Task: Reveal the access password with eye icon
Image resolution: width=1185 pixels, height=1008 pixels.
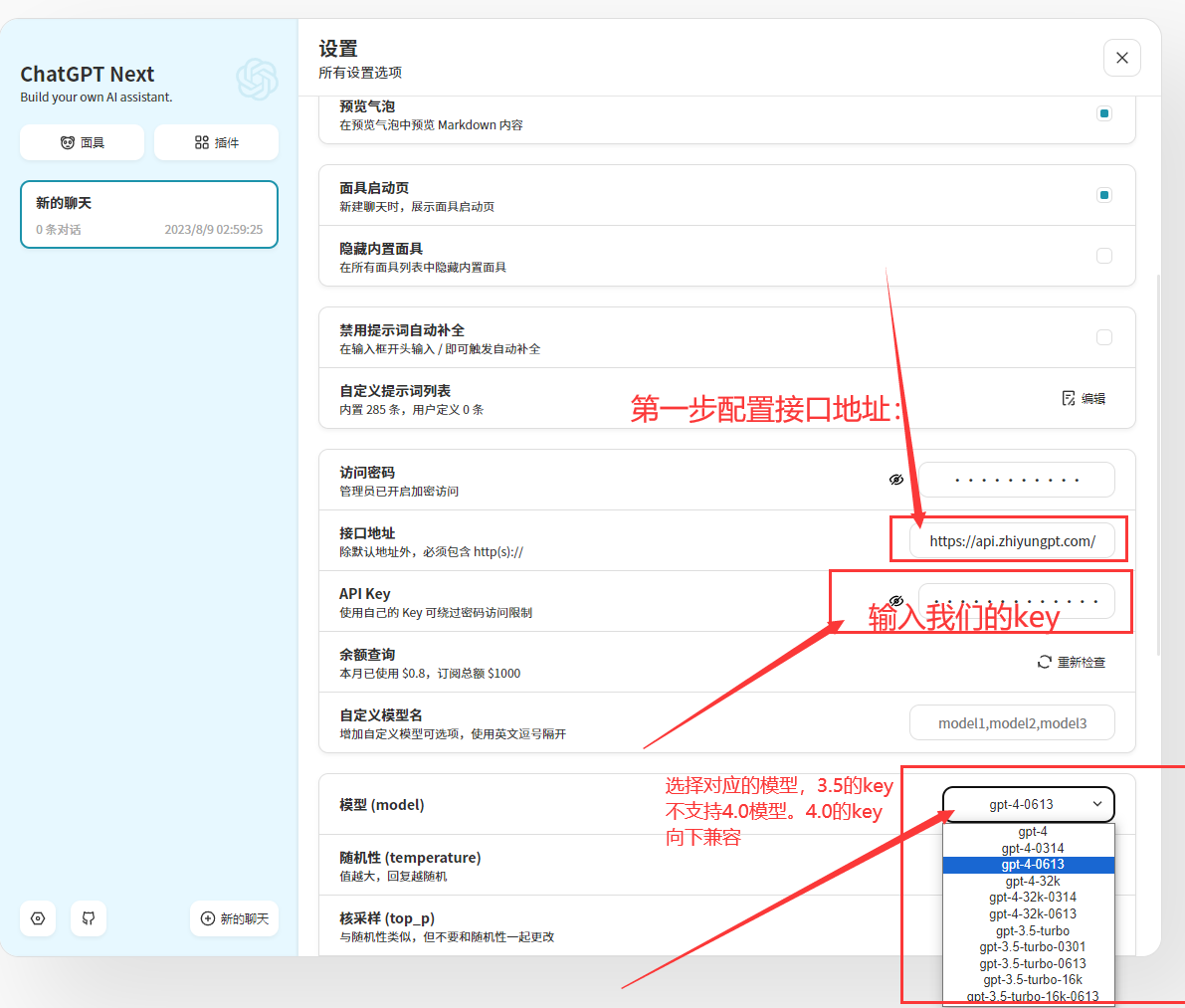Action: 895,480
